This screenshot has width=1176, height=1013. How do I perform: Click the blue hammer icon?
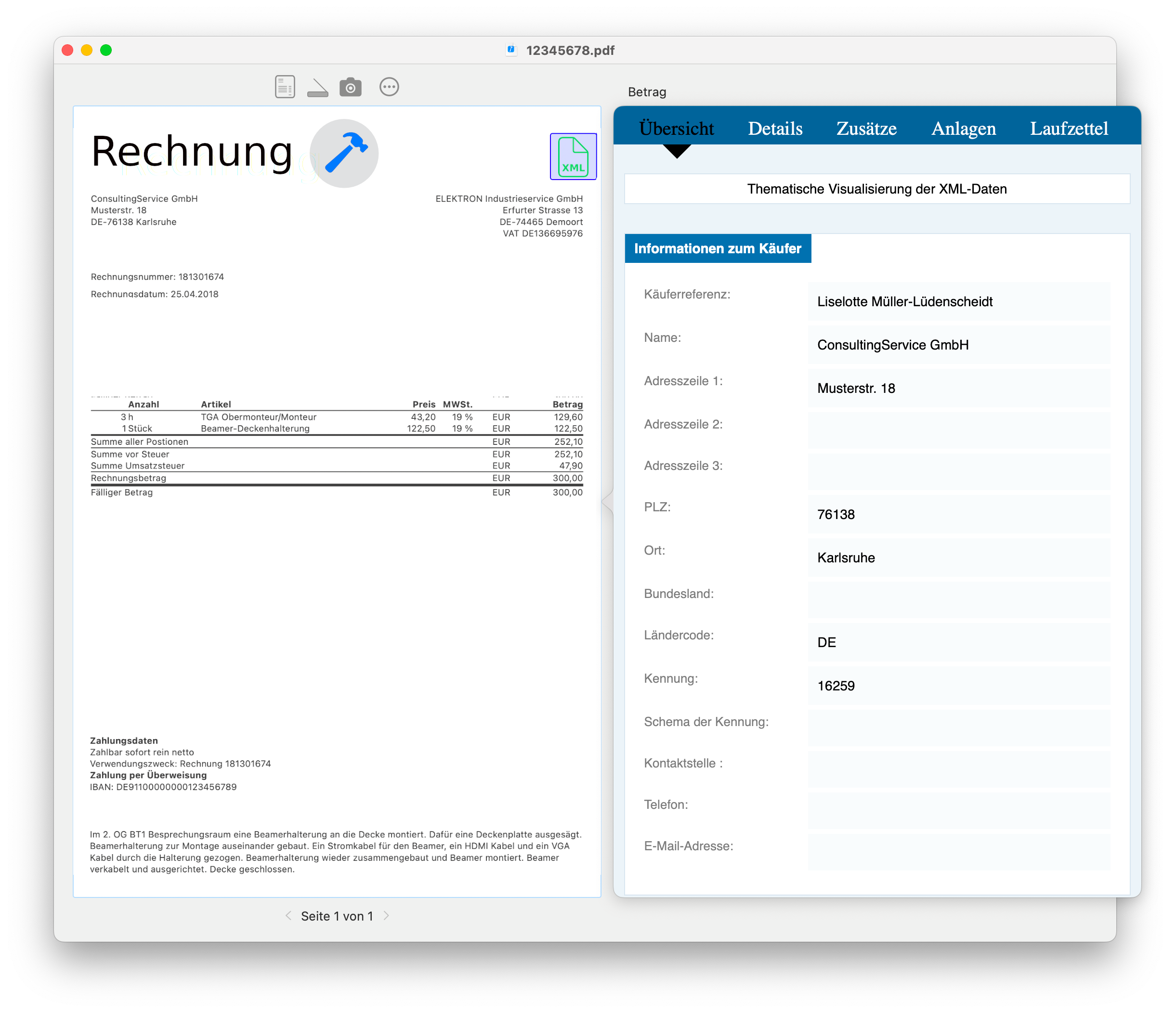point(344,153)
